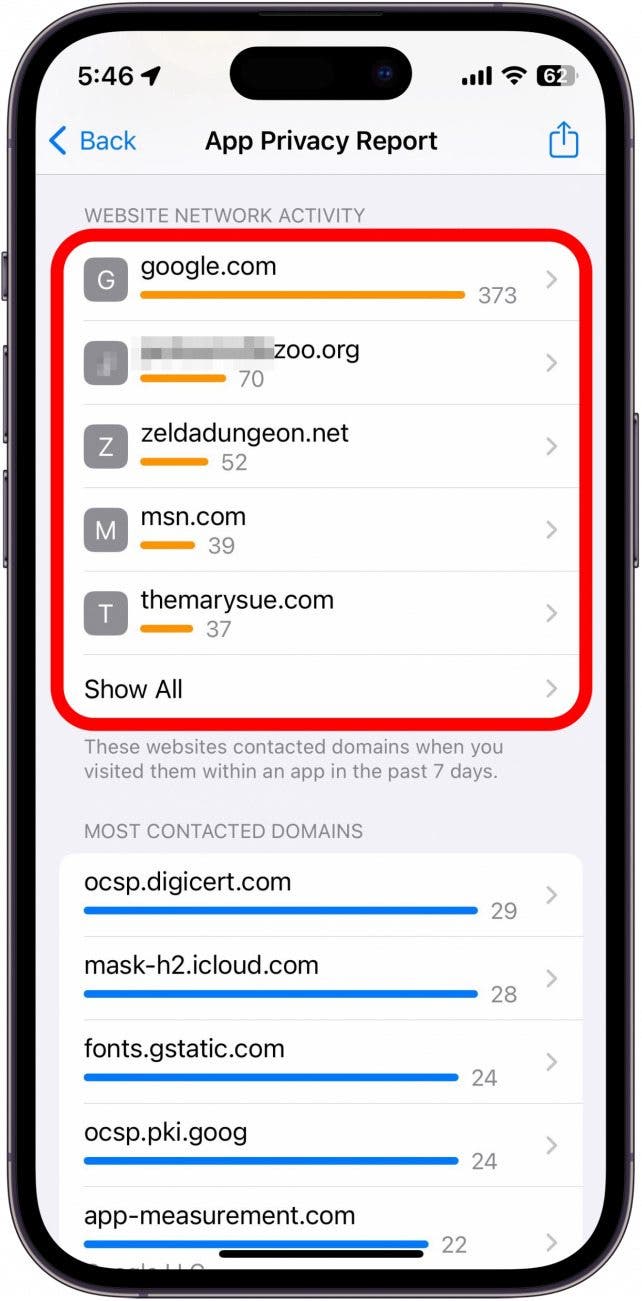Image resolution: width=642 pixels, height=1301 pixels.
Task: Tap the M icon for msn.com
Action: pos(106,530)
